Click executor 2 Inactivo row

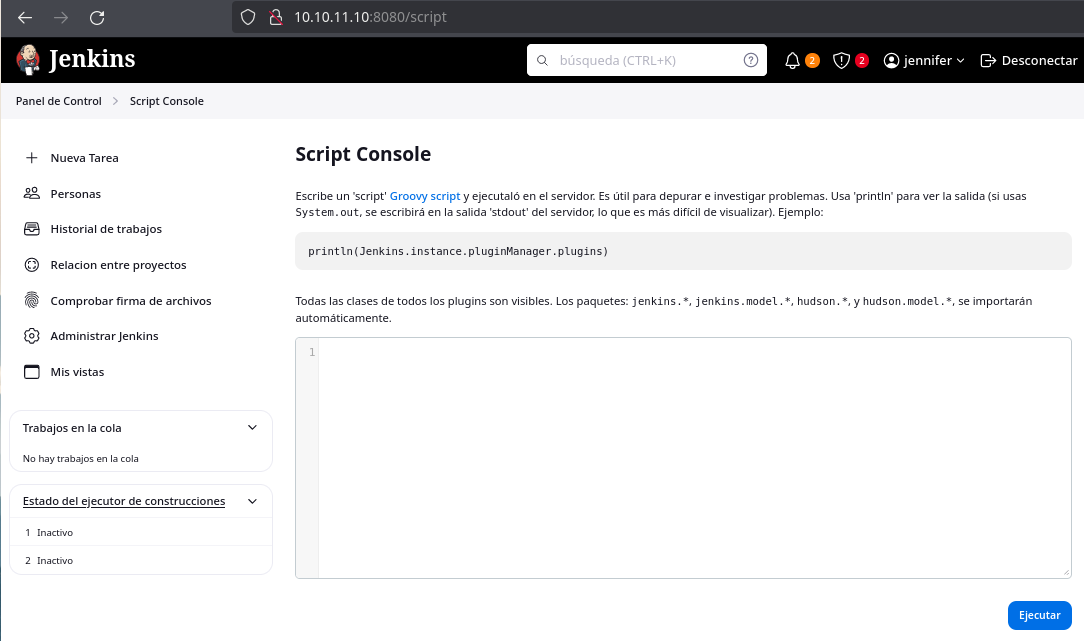(x=141, y=560)
